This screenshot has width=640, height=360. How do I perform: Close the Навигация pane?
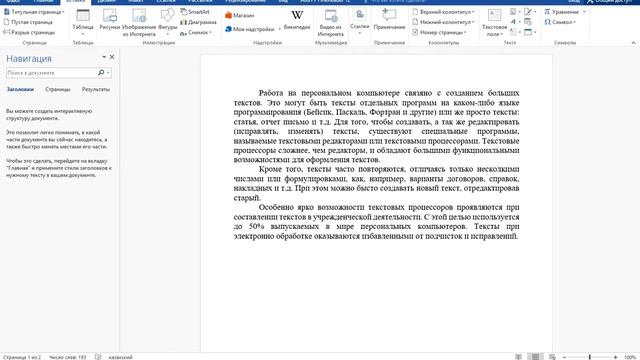pos(112,57)
